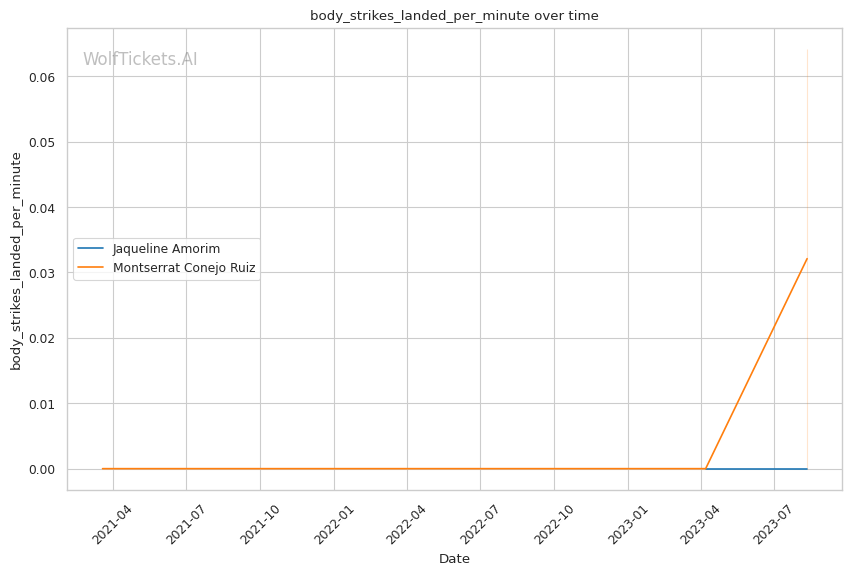The height and width of the screenshot is (575, 852).
Task: Select the 2023-04 date tick label
Action: [699, 523]
